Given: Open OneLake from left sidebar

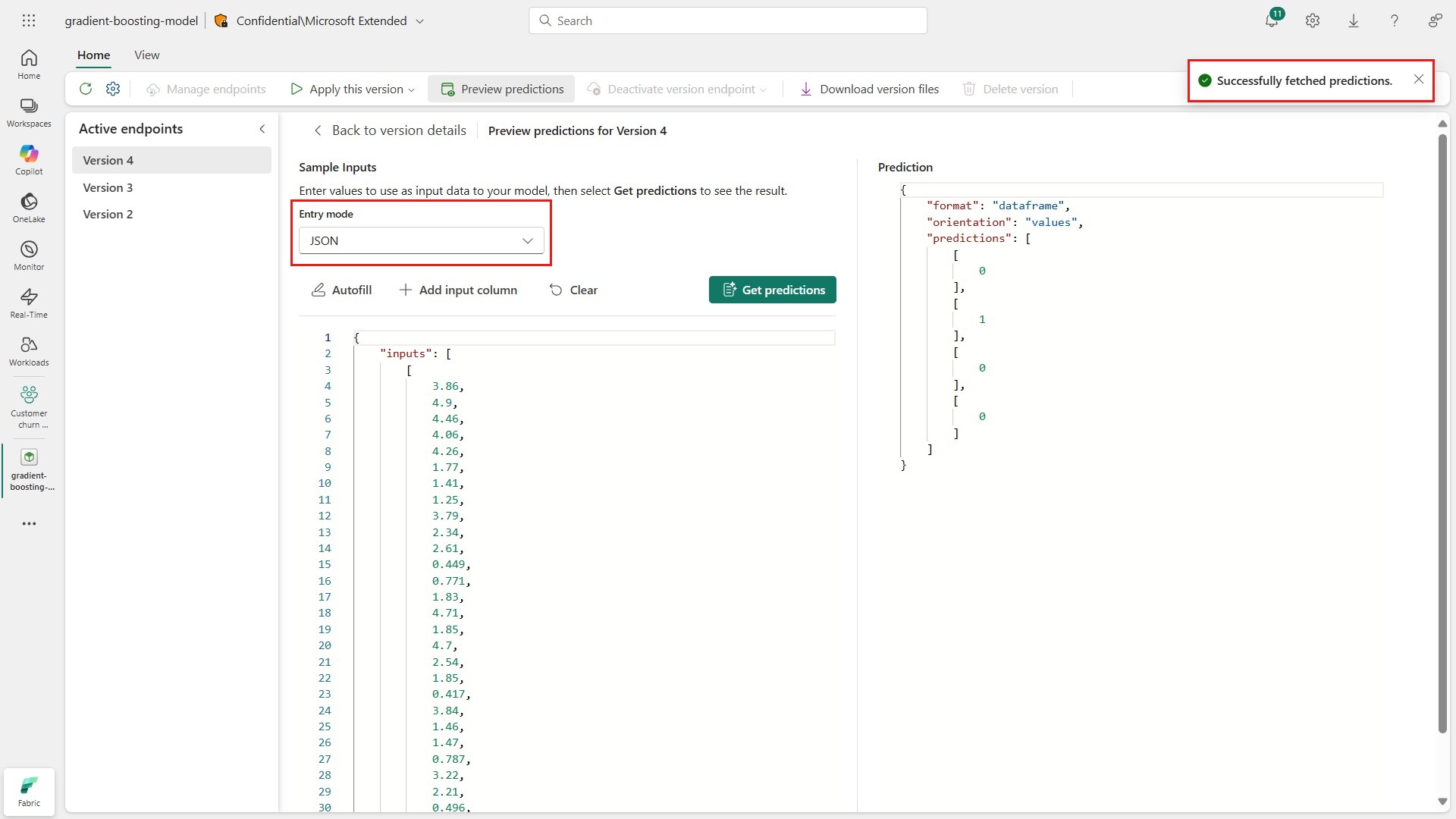Looking at the screenshot, I should click(29, 207).
